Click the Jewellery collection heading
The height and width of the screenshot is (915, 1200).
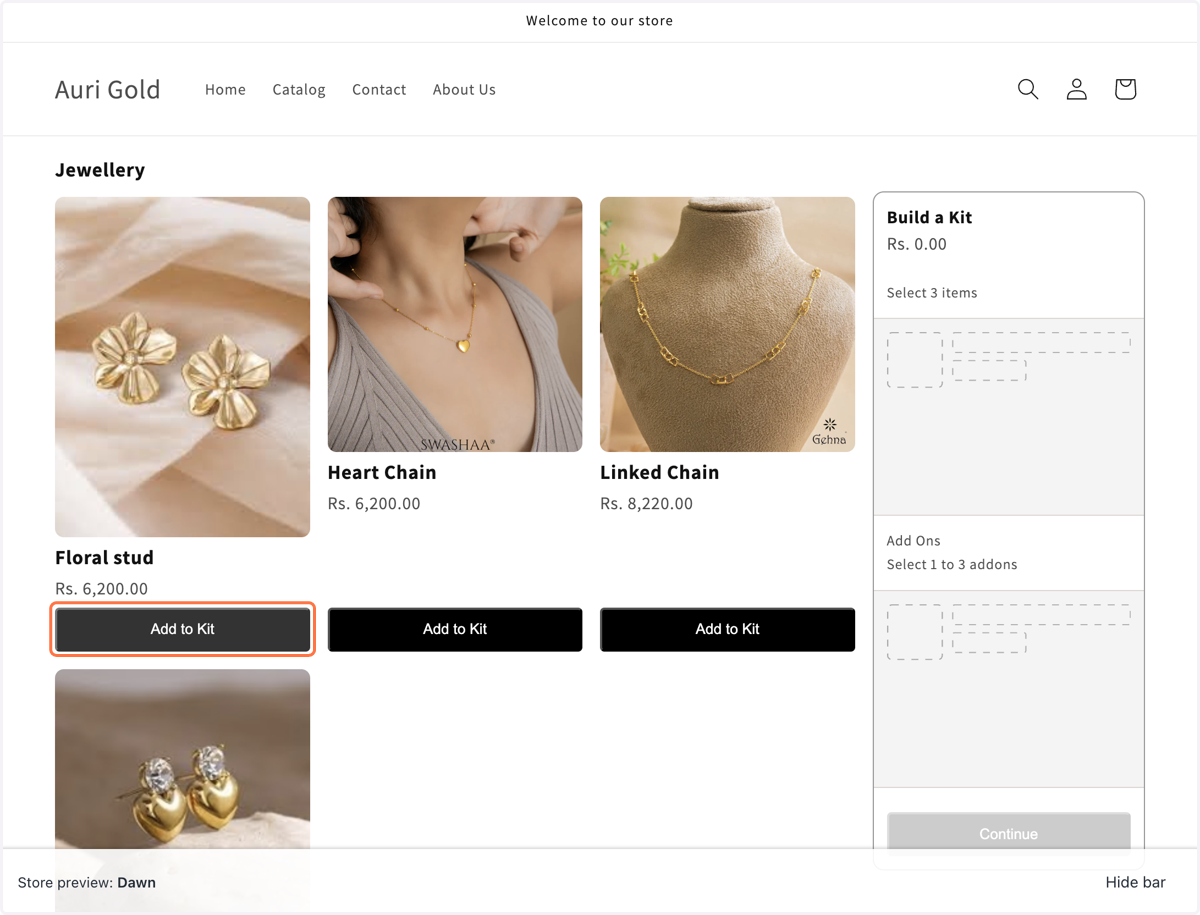coord(100,170)
